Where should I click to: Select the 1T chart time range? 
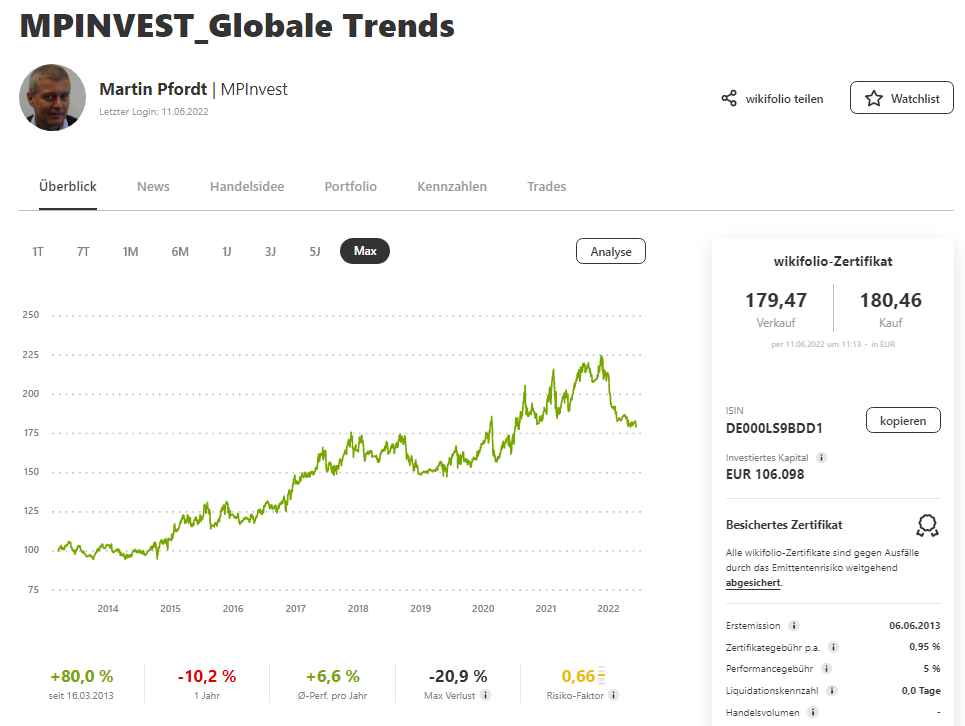pos(38,251)
